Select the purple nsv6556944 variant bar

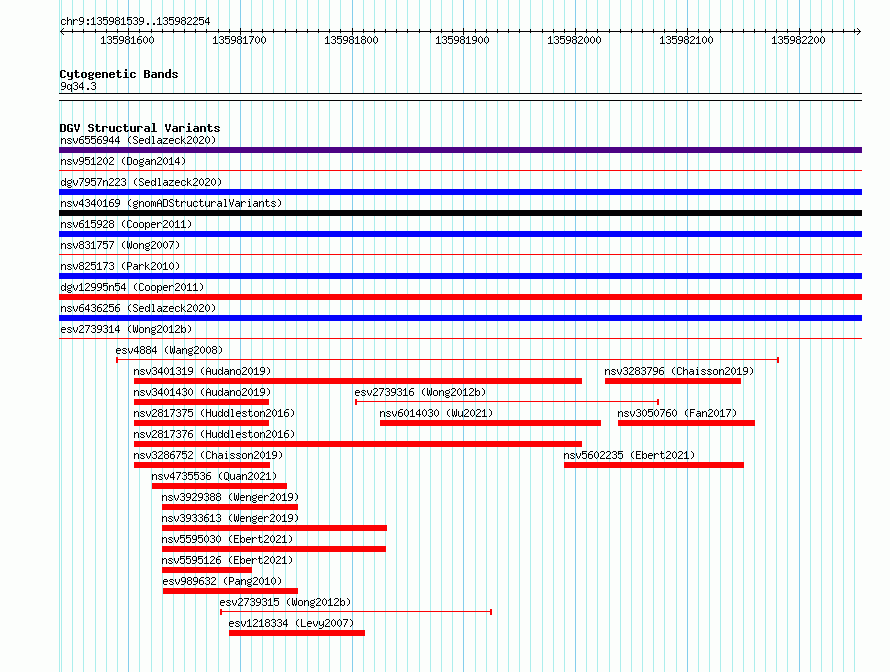[x=460, y=150]
